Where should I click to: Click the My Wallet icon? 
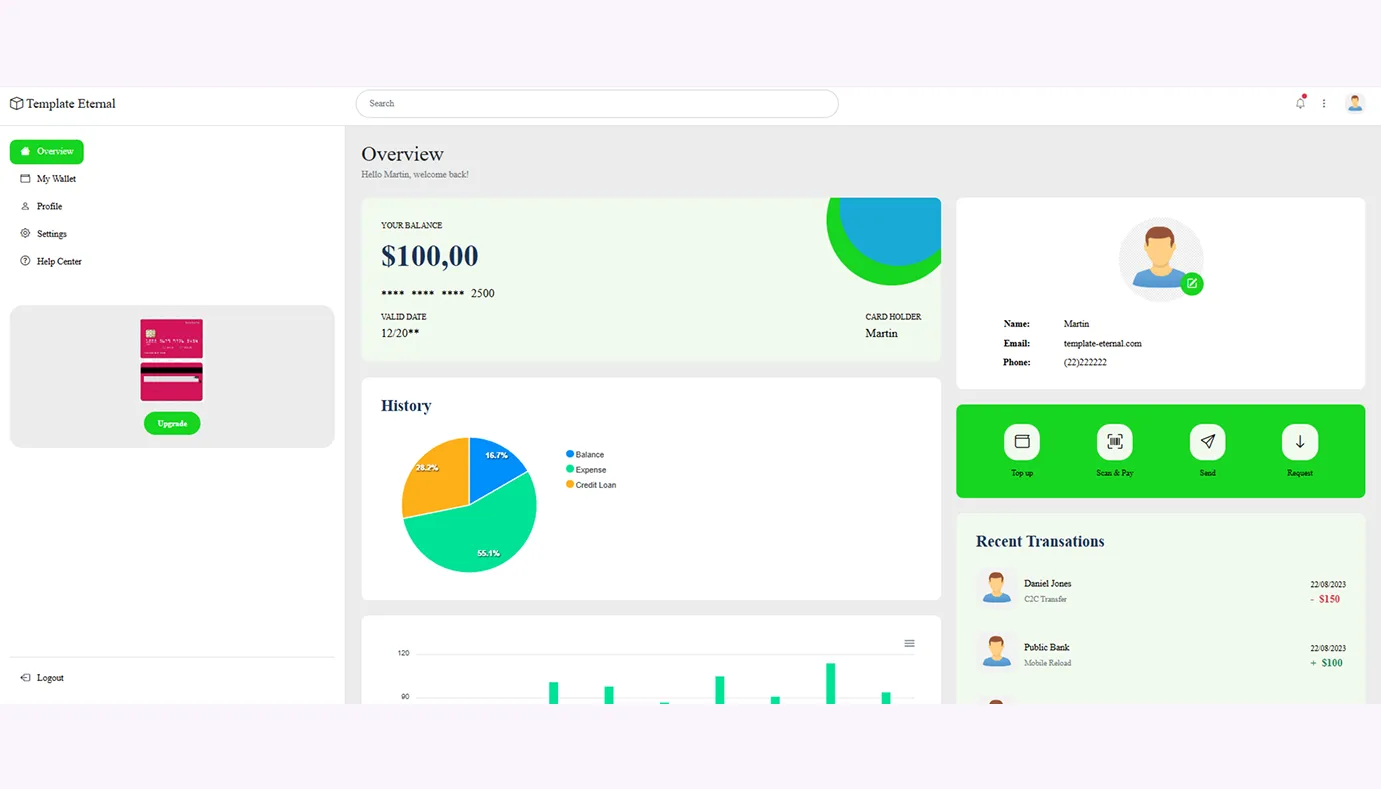26,179
